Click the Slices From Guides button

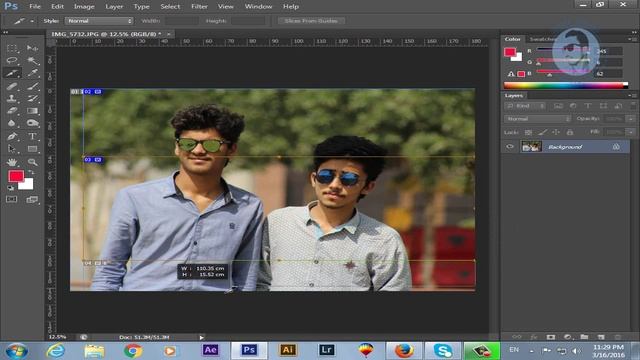click(311, 21)
